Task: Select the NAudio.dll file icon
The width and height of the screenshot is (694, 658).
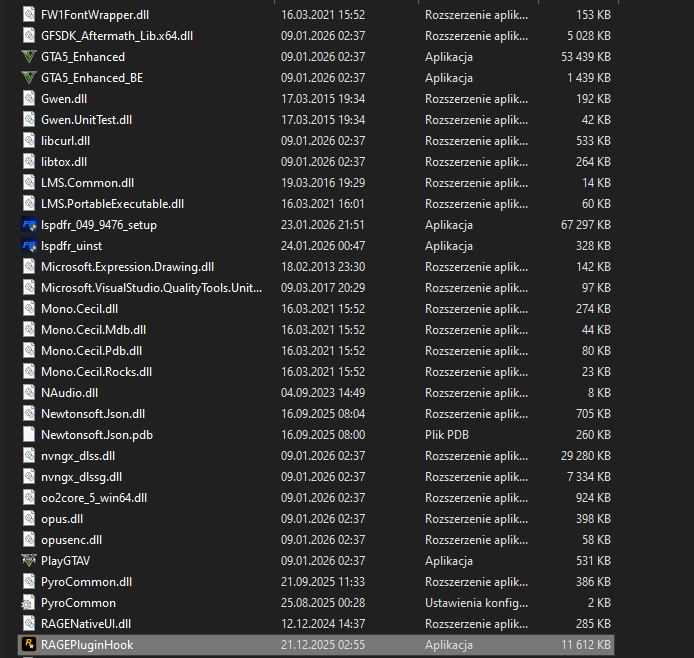Action: point(29,392)
